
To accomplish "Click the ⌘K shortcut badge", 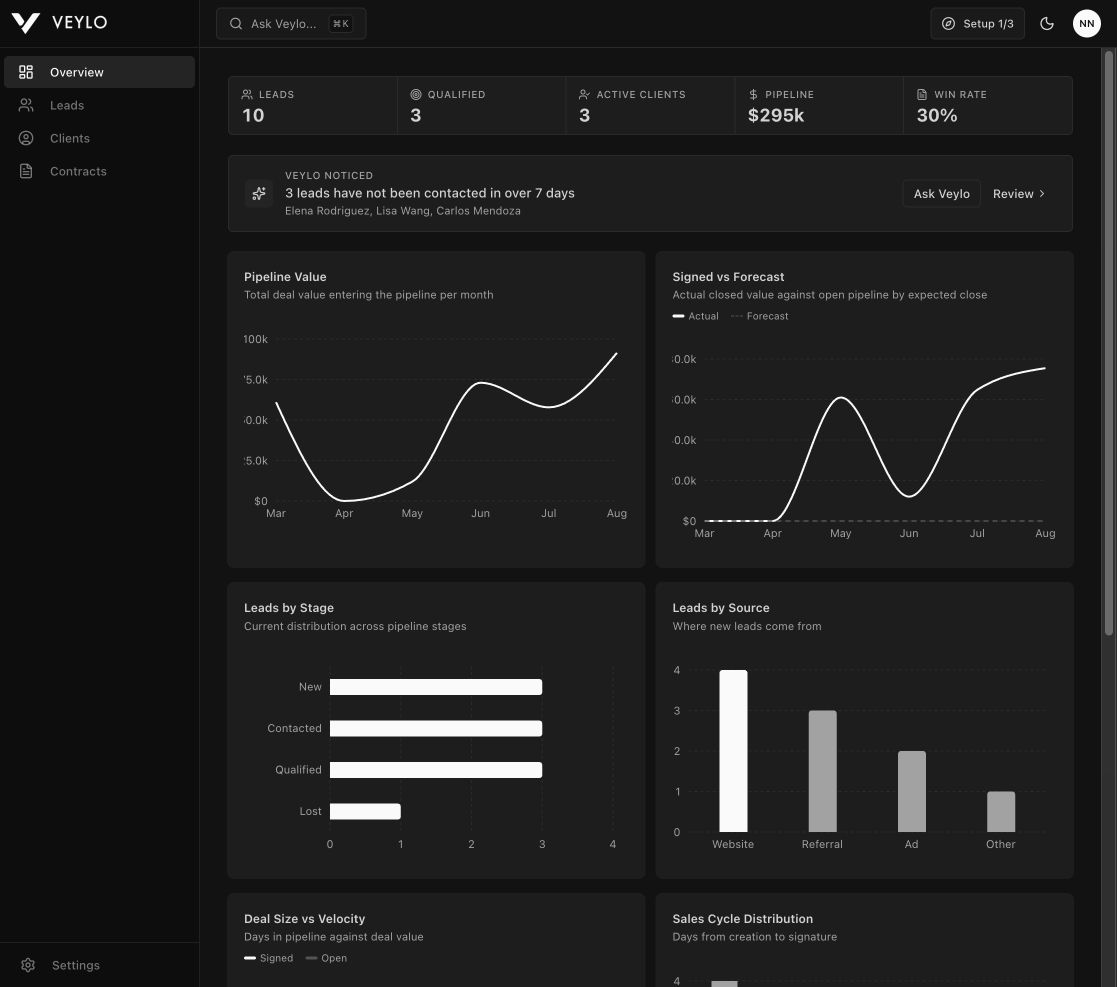I will click(341, 24).
